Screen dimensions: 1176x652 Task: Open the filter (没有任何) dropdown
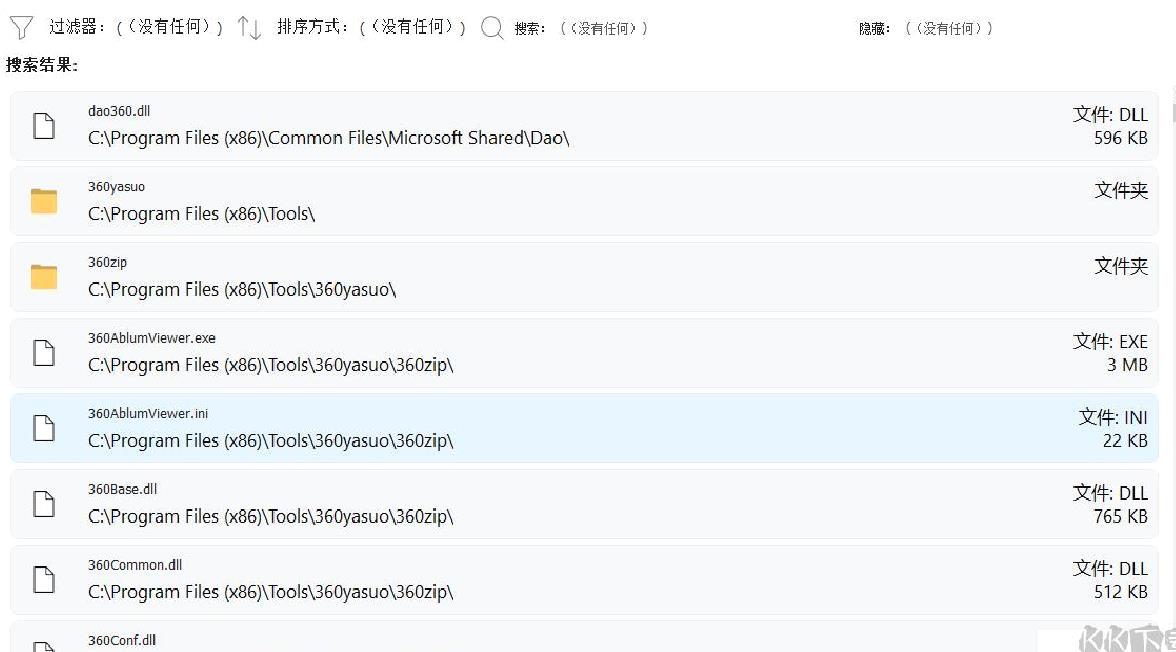pyautogui.click(x=170, y=27)
